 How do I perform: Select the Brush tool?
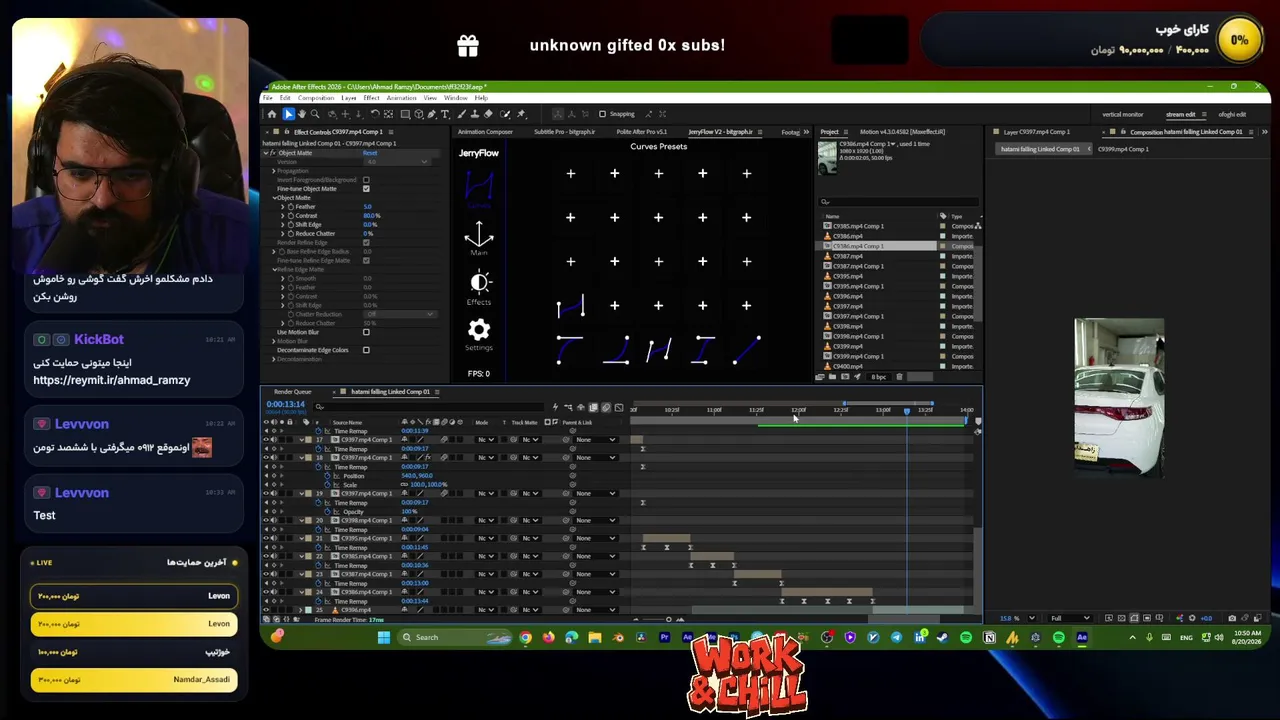click(462, 114)
